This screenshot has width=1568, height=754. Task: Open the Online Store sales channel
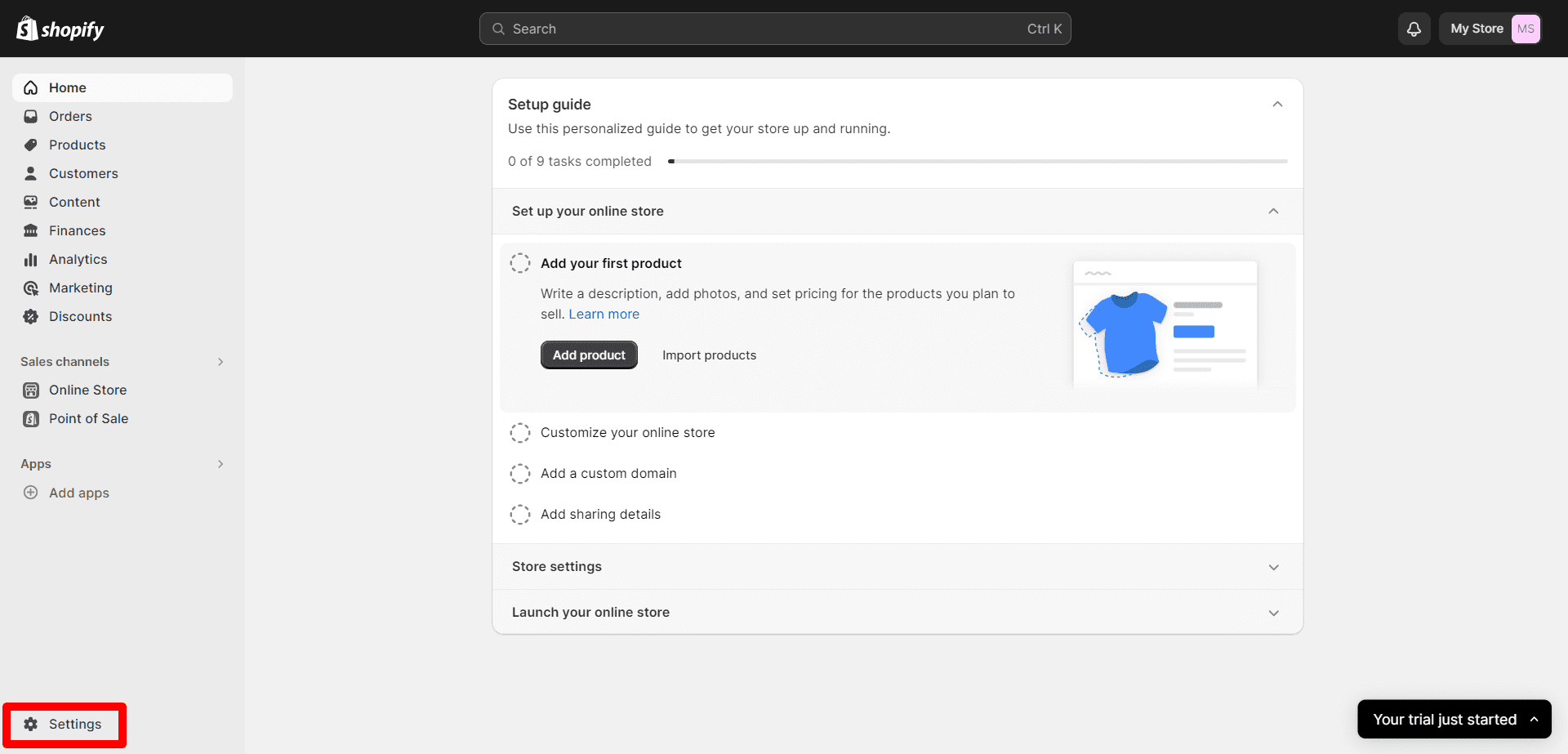click(x=87, y=390)
